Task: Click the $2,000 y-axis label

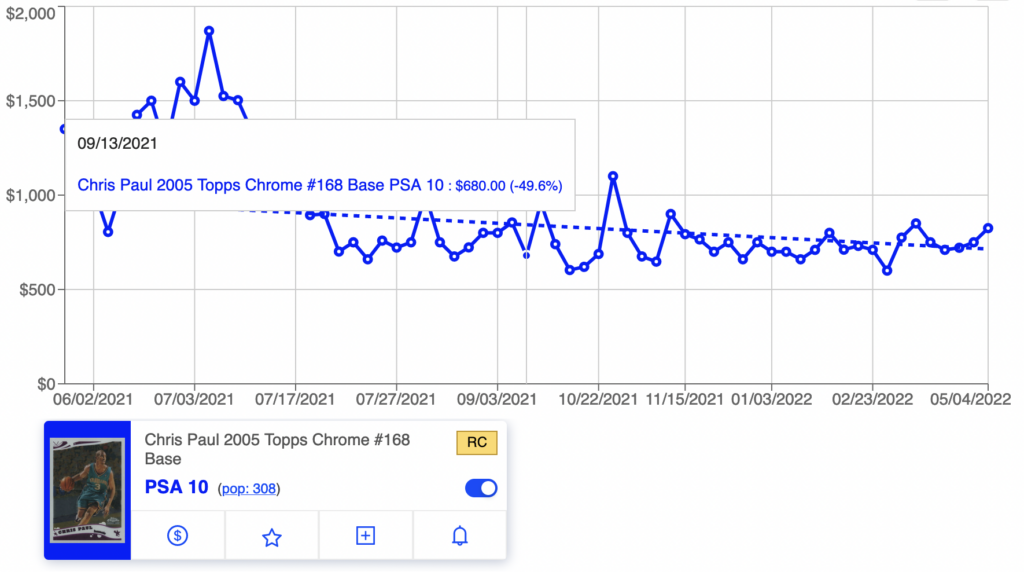Action: 31,14
